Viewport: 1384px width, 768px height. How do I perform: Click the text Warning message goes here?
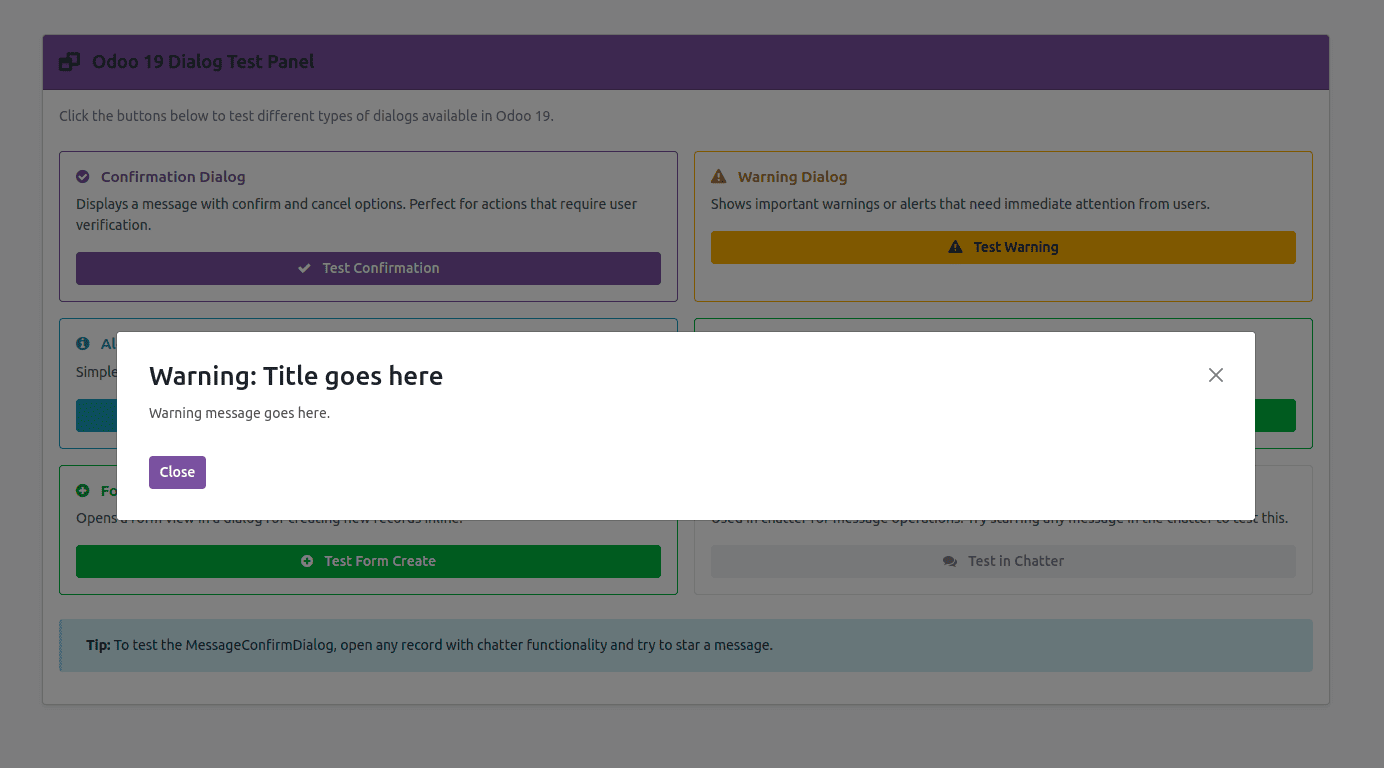[239, 412]
